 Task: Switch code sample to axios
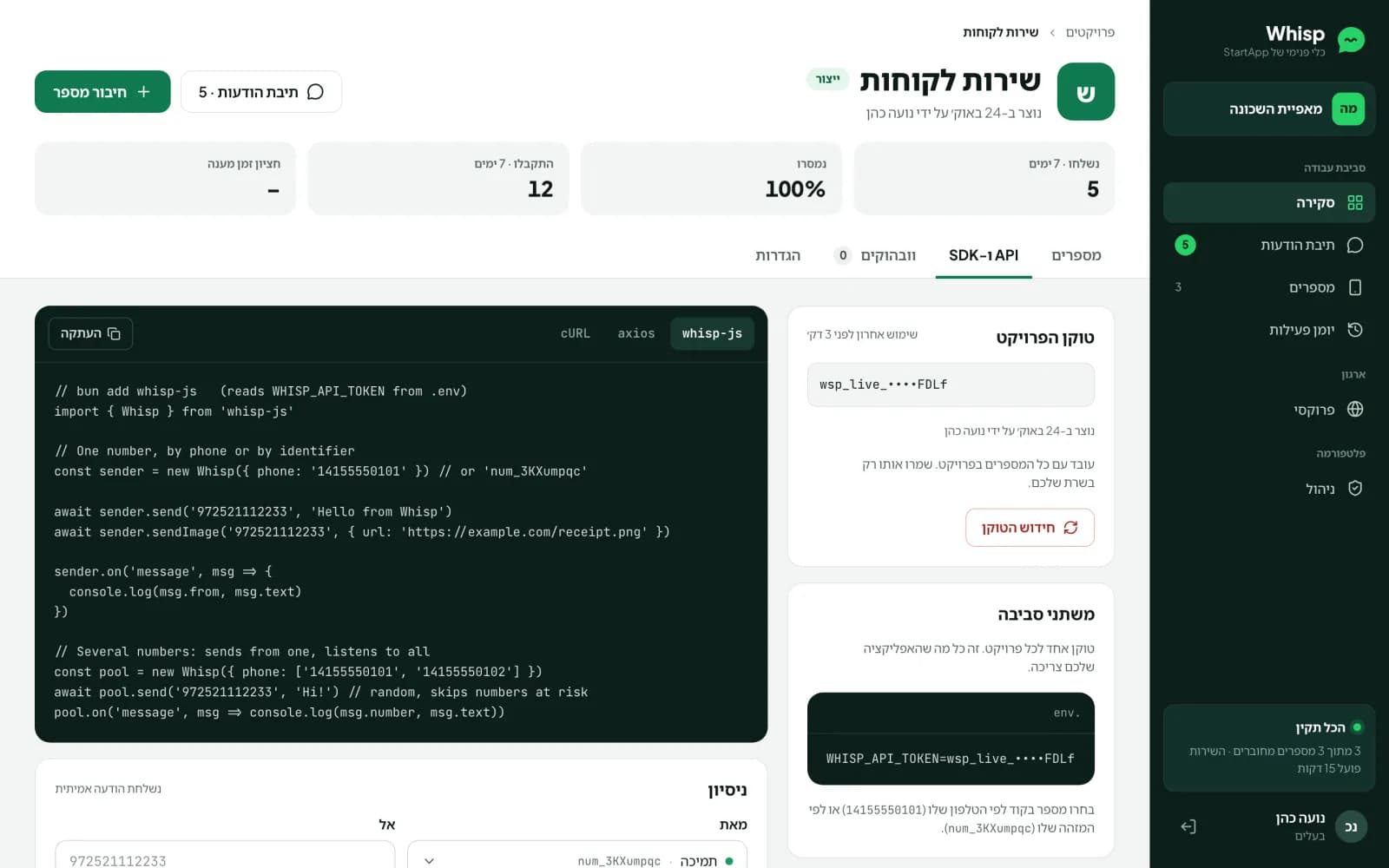point(636,333)
